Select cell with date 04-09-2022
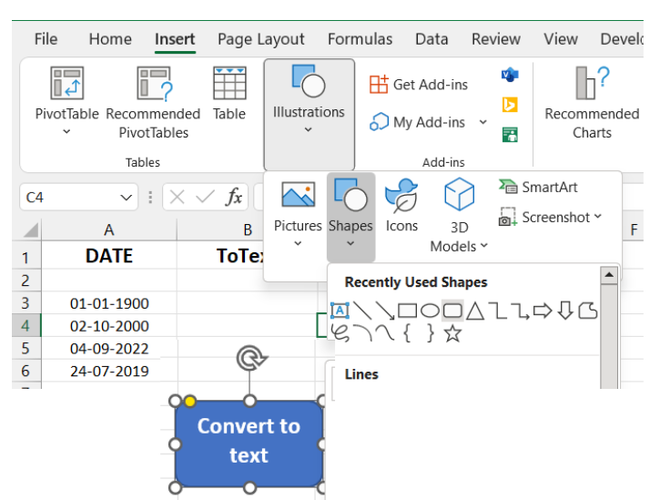The width and height of the screenshot is (660, 500). pyautogui.click(x=109, y=348)
